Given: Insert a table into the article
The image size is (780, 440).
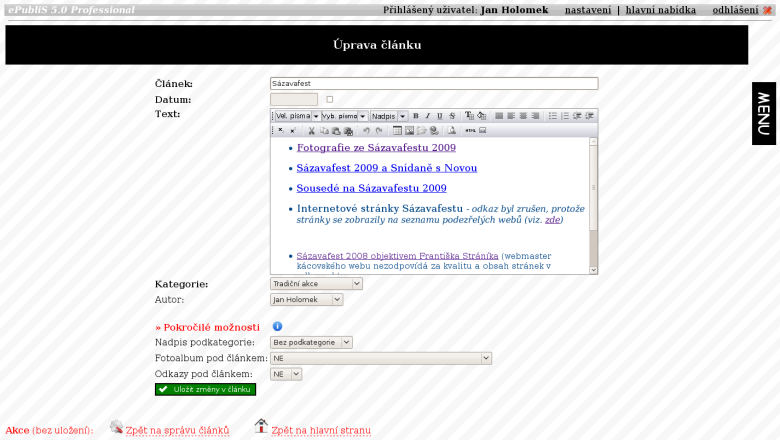Looking at the screenshot, I should pos(397,130).
